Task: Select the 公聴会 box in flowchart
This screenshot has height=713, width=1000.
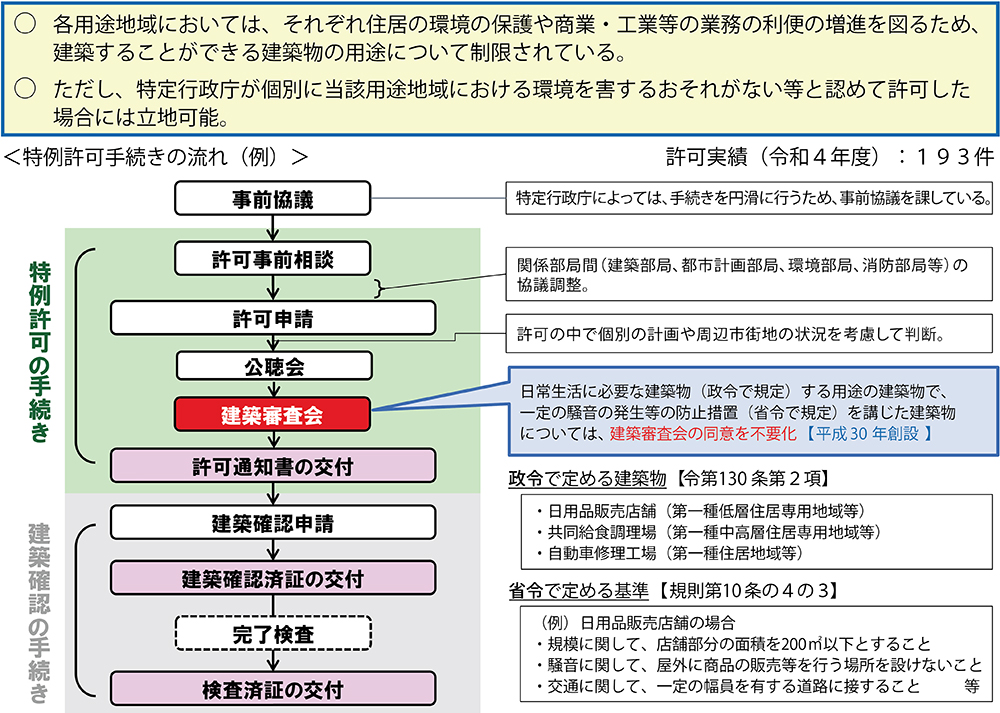Action: pyautogui.click(x=272, y=366)
